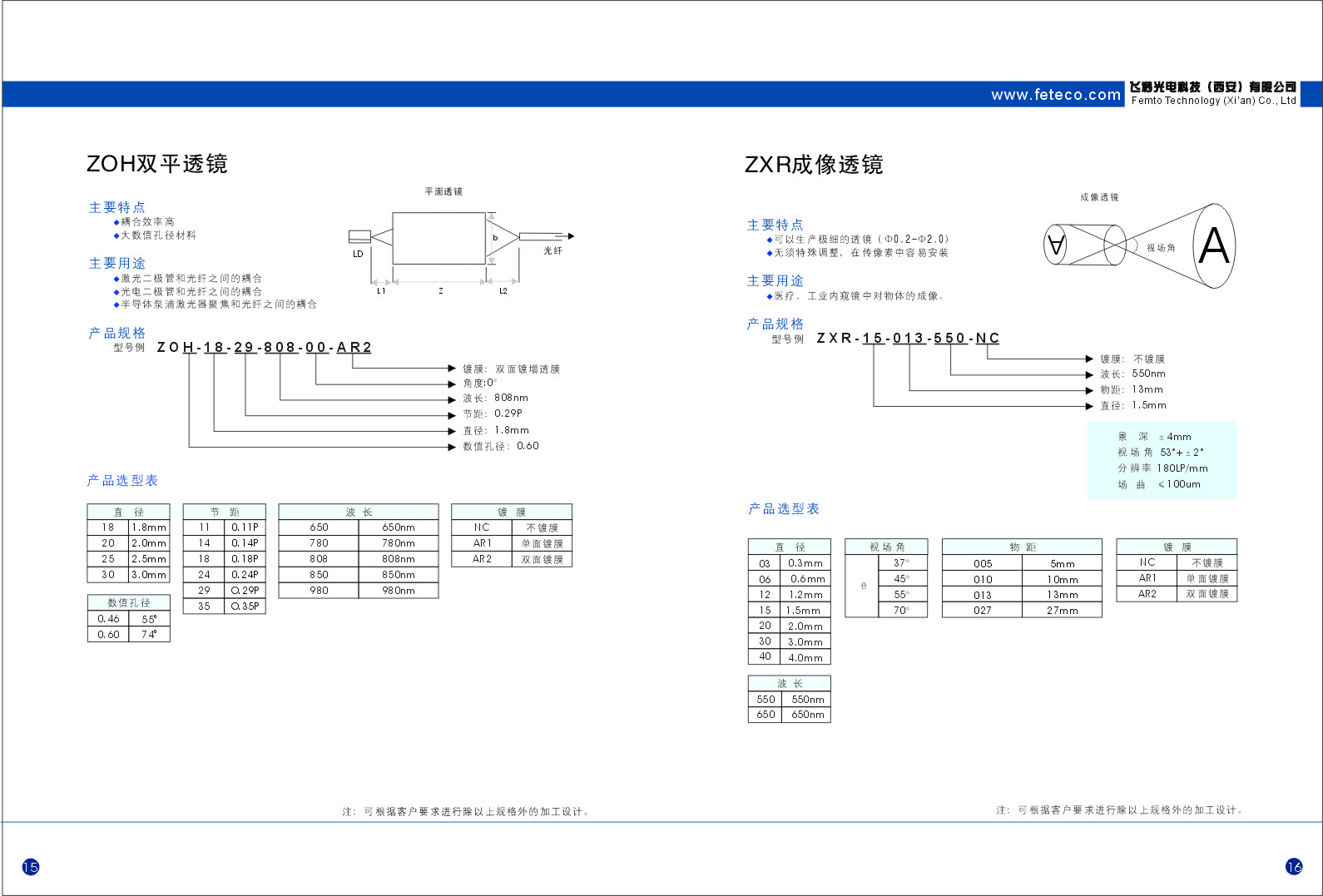Click the light cyan specifications box
This screenshot has height=896, width=1323.
1162,460
